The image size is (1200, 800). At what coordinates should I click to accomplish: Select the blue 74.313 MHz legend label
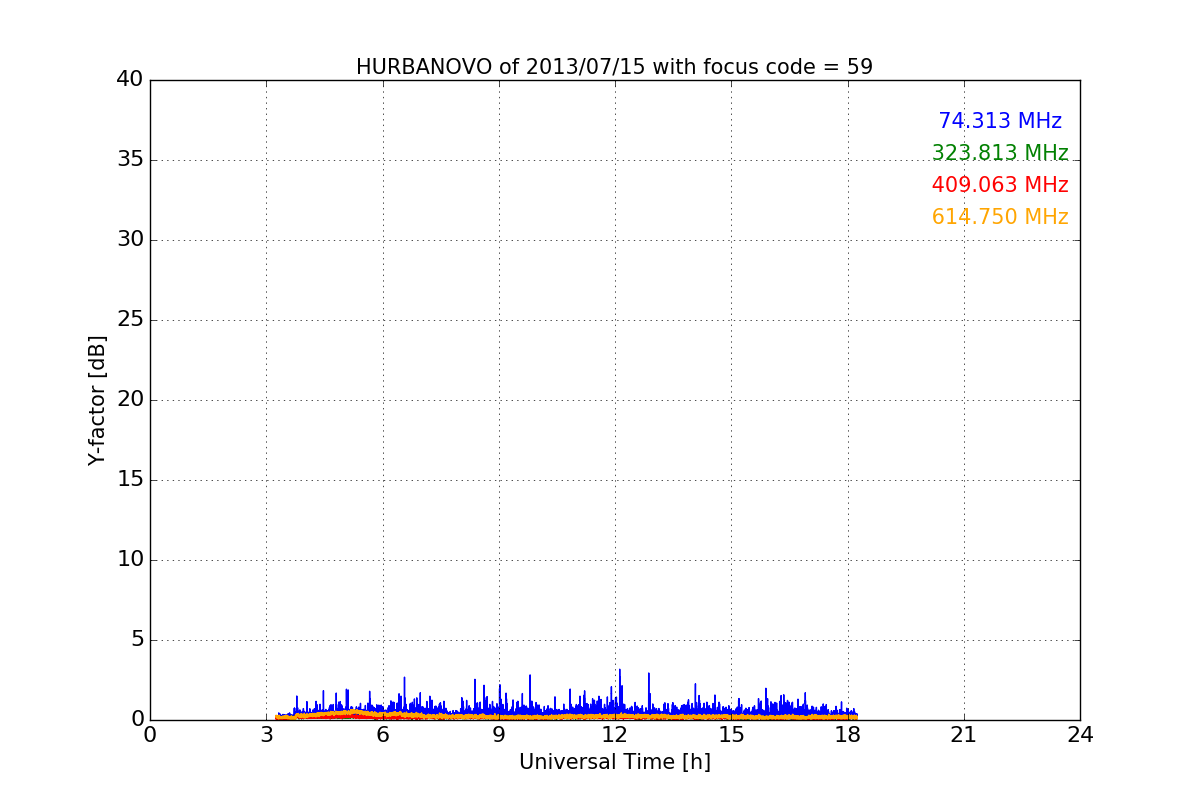point(1000,121)
